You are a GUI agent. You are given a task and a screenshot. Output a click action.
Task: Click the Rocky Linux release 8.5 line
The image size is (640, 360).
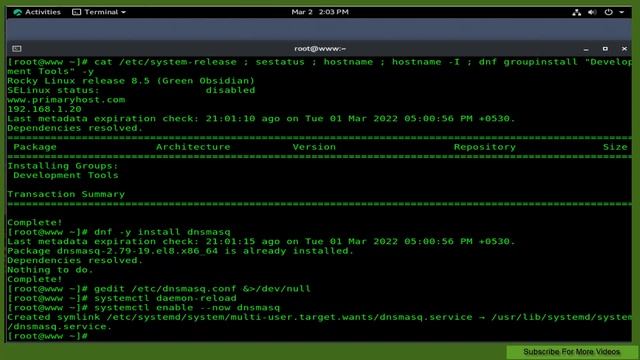tap(131, 81)
